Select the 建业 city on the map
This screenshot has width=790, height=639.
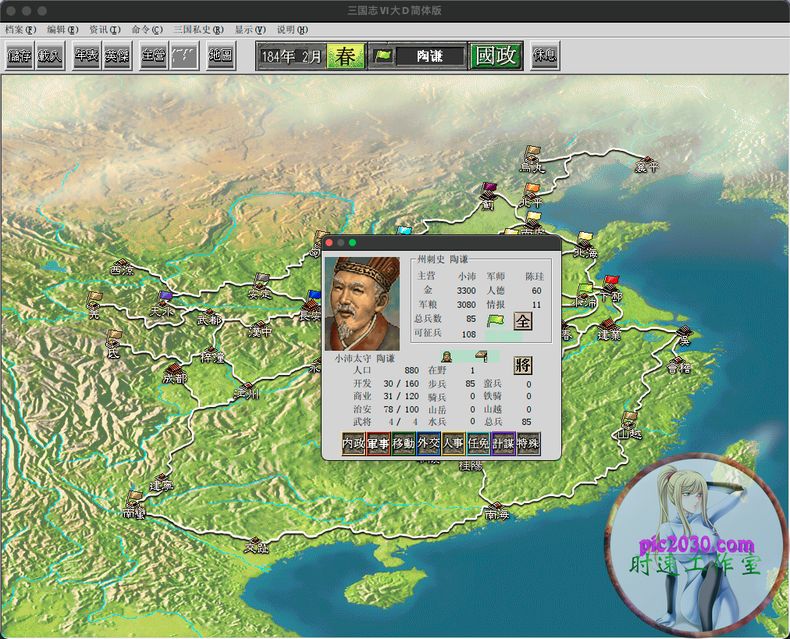point(609,329)
